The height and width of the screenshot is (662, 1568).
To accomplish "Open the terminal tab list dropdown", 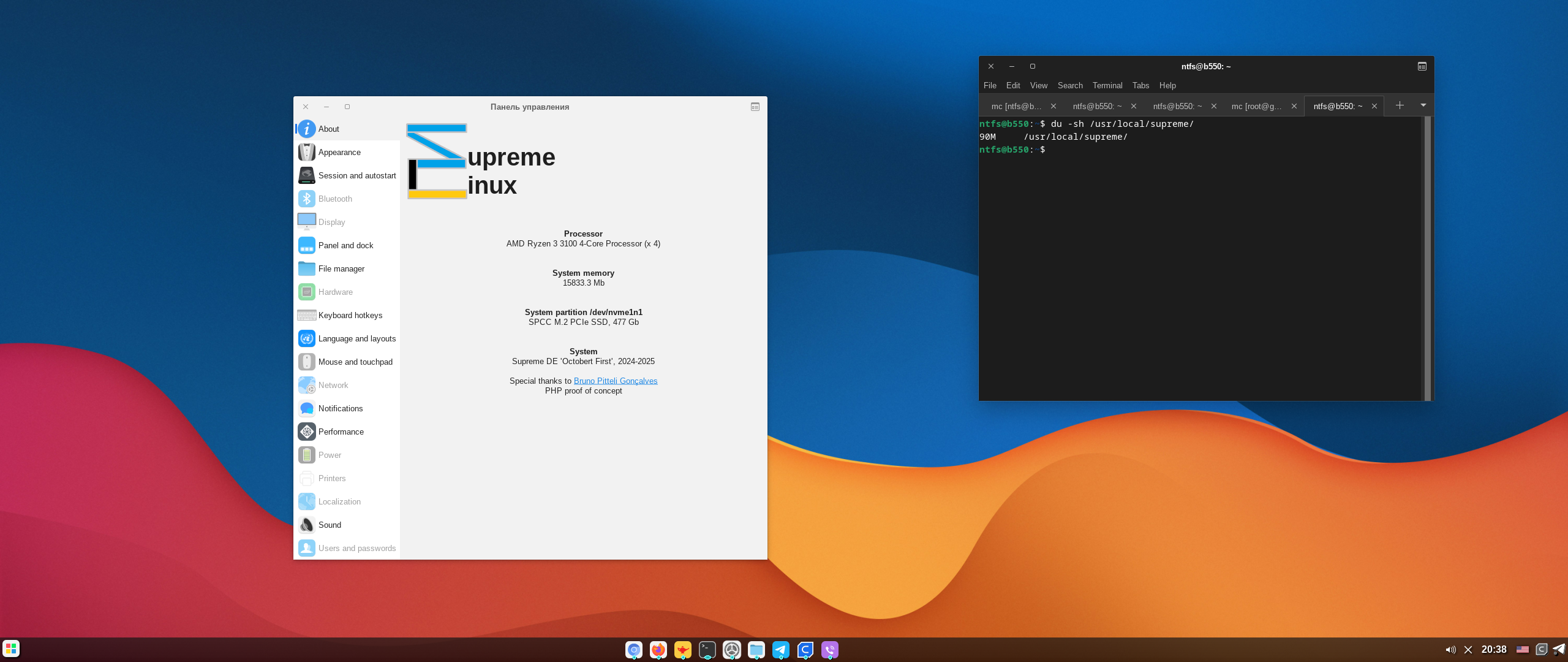I will (x=1423, y=105).
